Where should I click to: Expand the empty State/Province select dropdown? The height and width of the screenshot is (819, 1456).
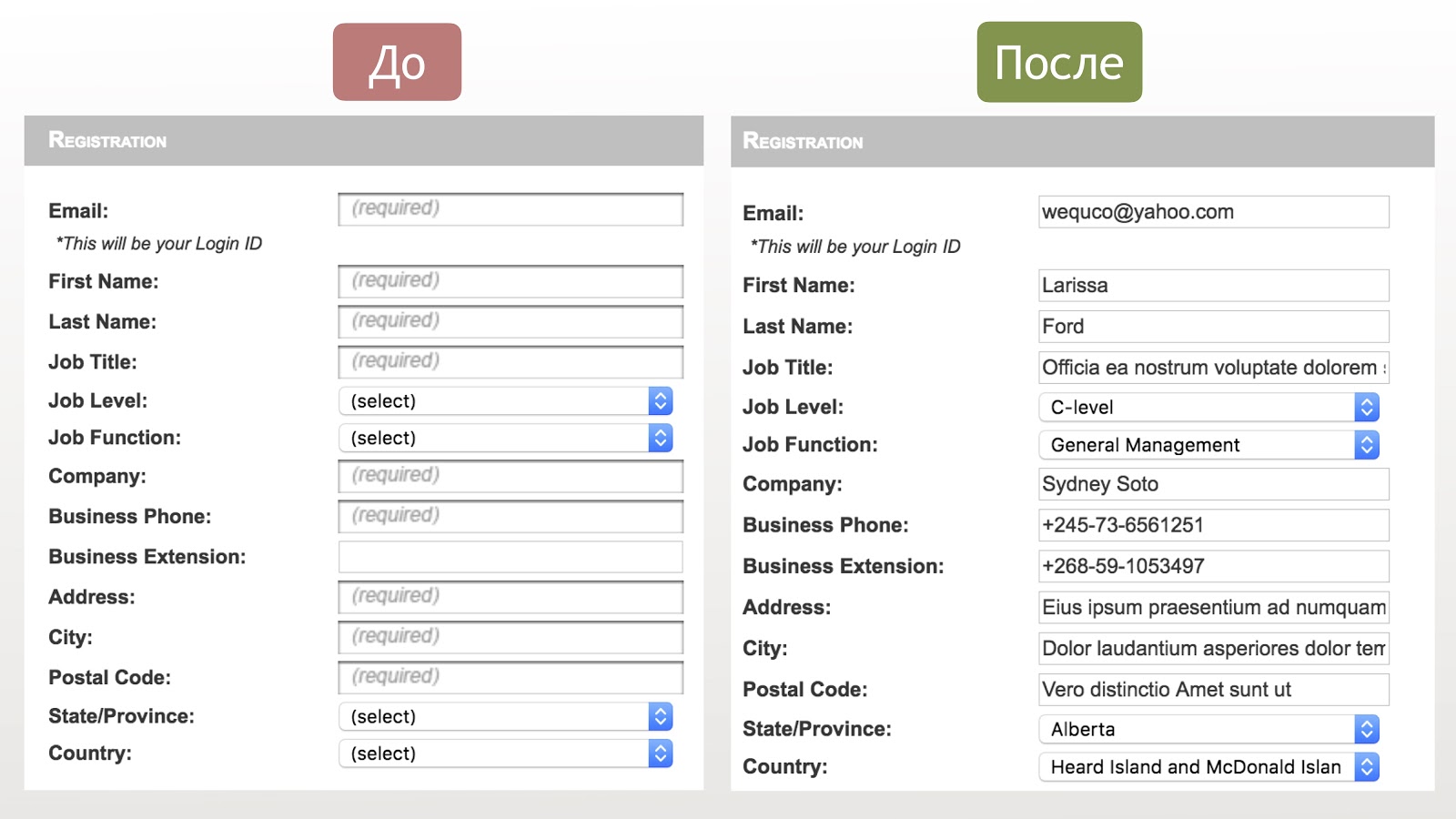click(x=505, y=717)
